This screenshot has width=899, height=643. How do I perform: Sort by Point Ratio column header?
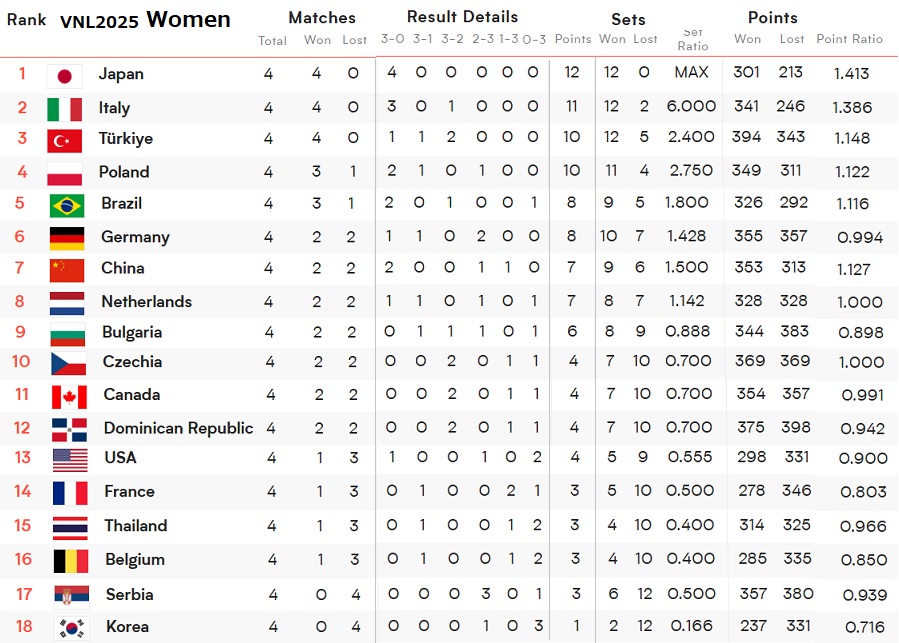850,39
